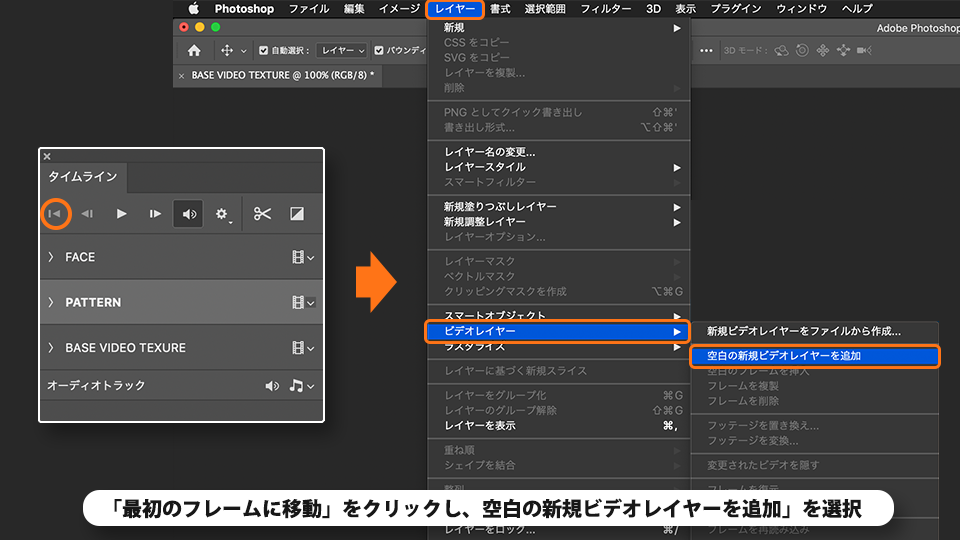
Task: Open the プラグイン menu
Action: pyautogui.click(x=736, y=9)
